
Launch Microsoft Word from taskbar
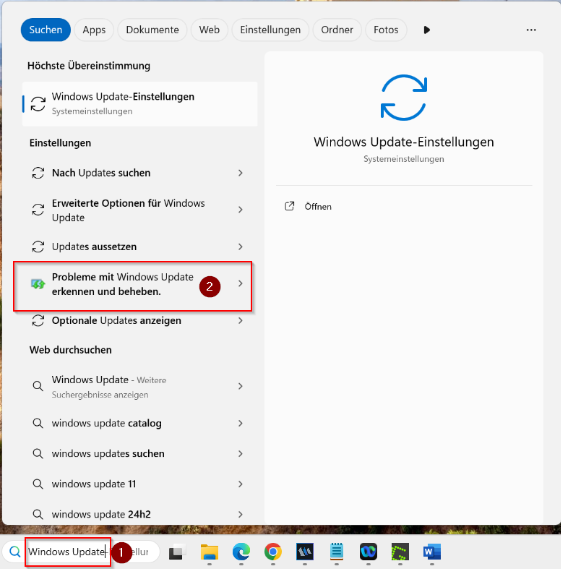432,552
